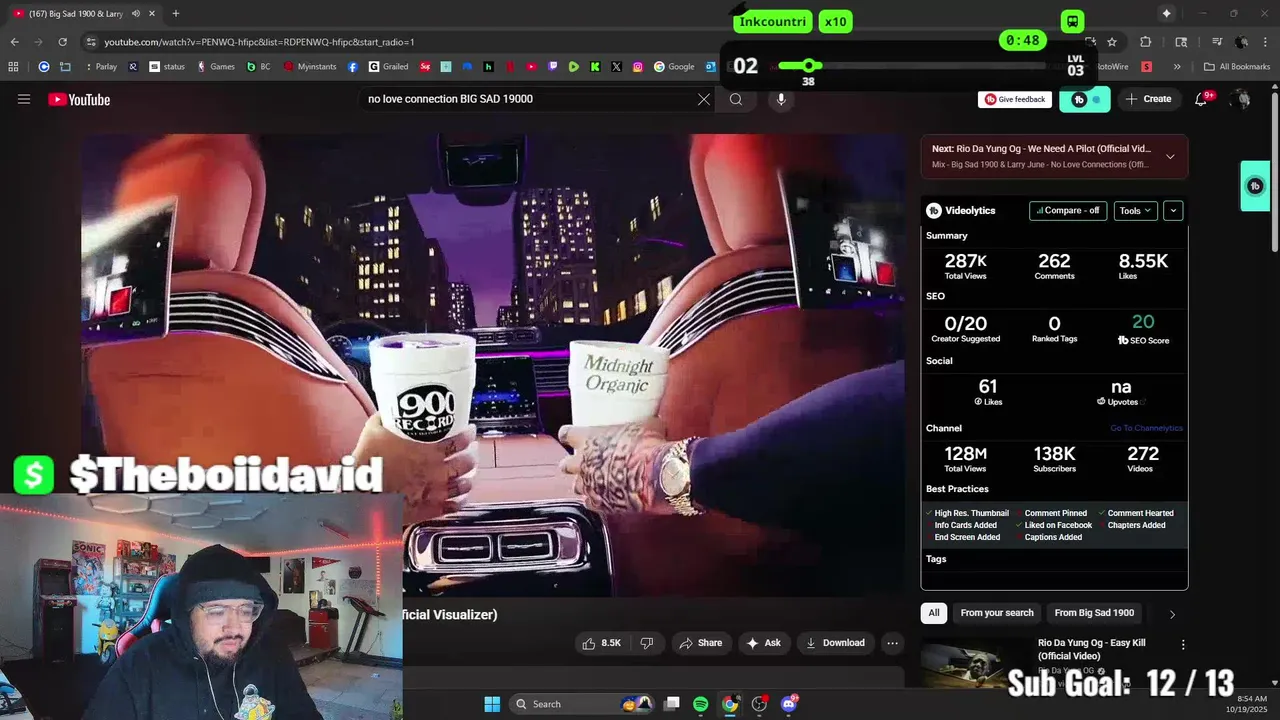The width and height of the screenshot is (1280, 720).
Task: Open the Games bookmark
Action: (x=216, y=67)
